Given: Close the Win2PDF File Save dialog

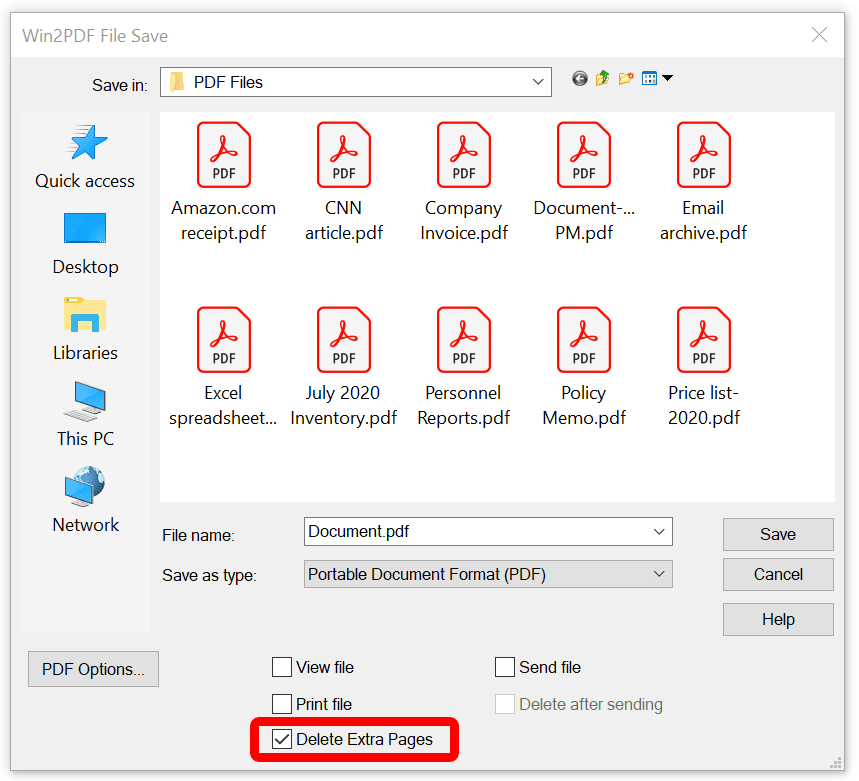Looking at the screenshot, I should point(819,35).
